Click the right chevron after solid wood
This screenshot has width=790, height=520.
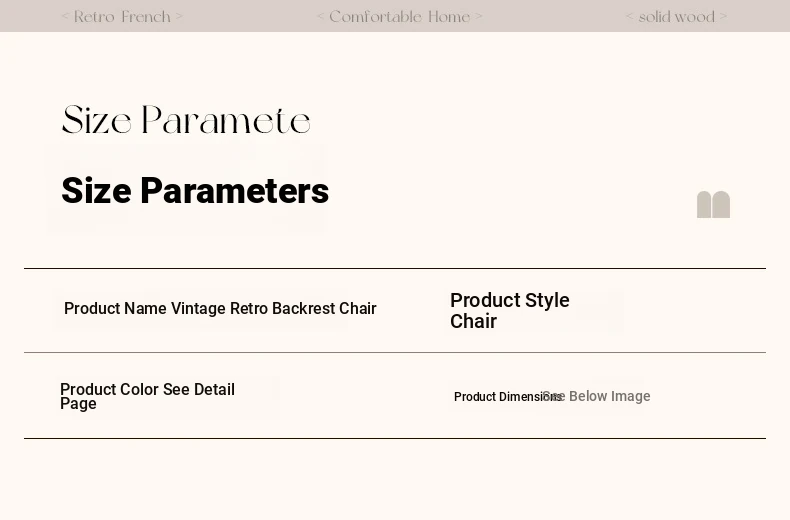[x=723, y=17]
